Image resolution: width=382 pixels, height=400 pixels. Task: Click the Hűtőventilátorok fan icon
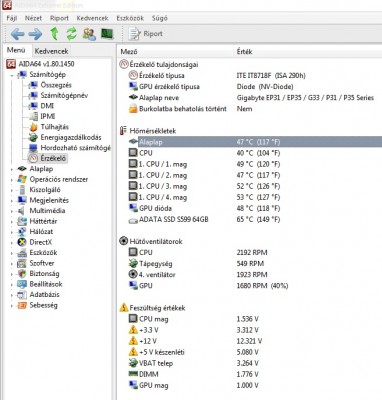click(124, 241)
